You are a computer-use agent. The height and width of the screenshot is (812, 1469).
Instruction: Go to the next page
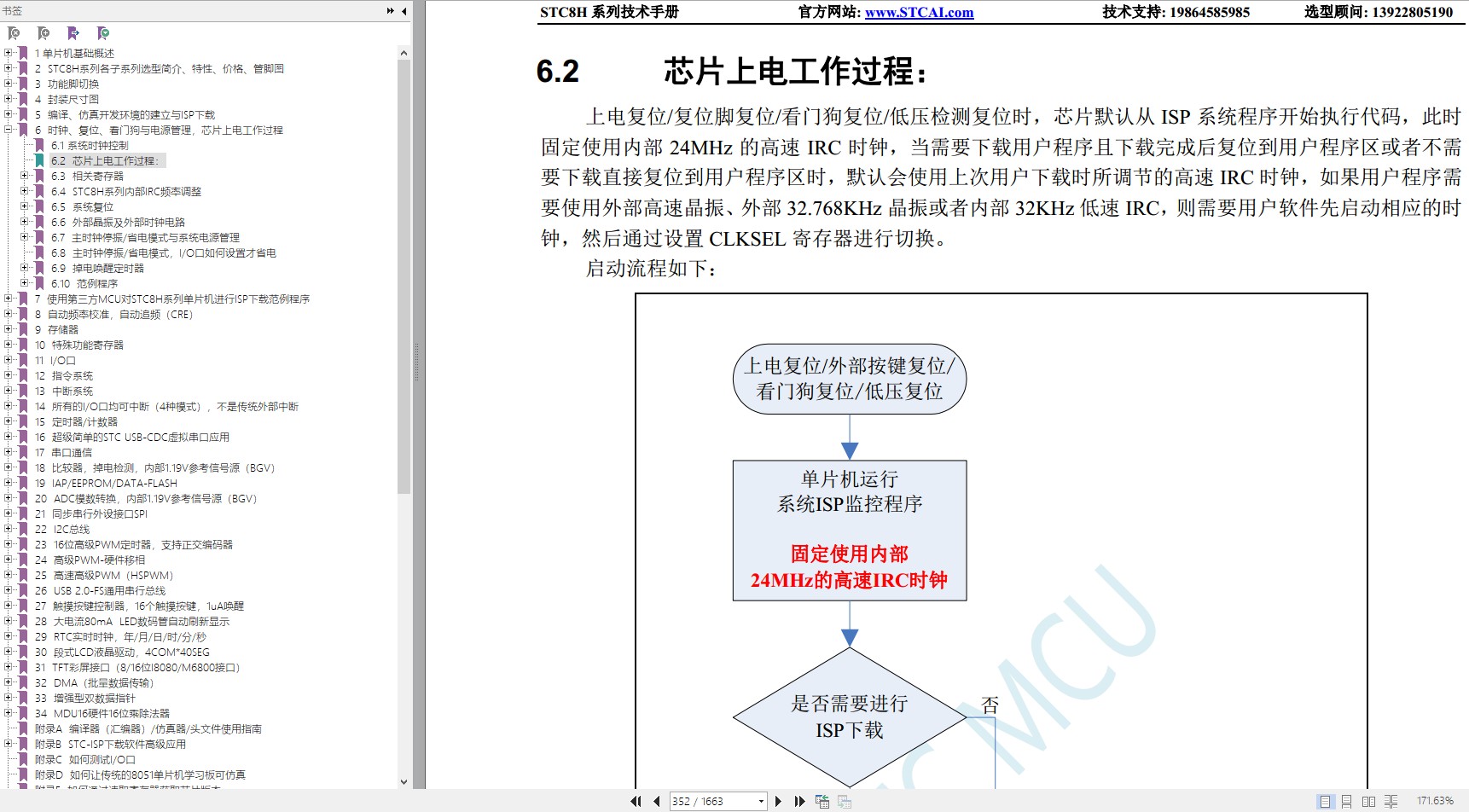[778, 801]
